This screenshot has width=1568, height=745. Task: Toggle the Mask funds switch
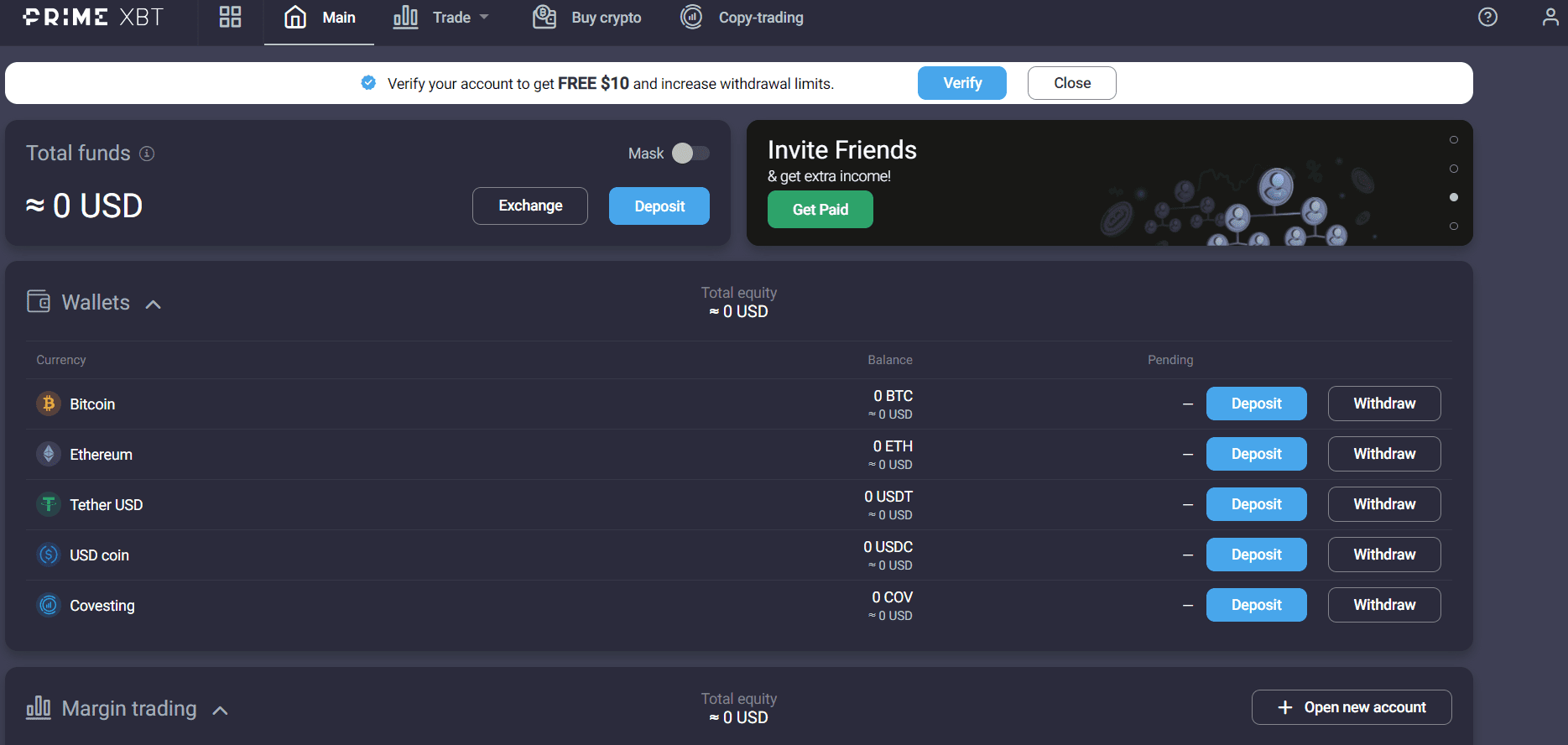[x=690, y=153]
